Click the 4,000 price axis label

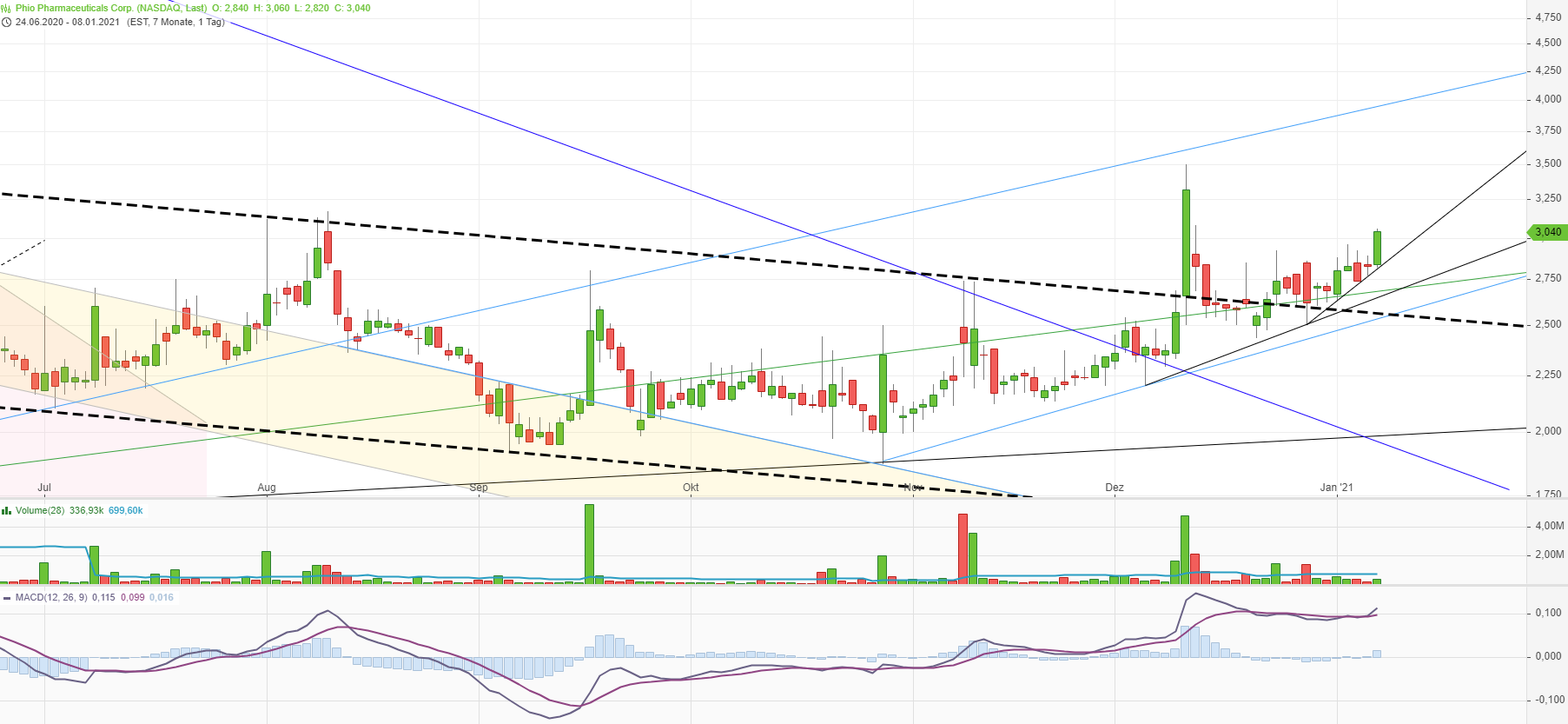(x=1548, y=99)
